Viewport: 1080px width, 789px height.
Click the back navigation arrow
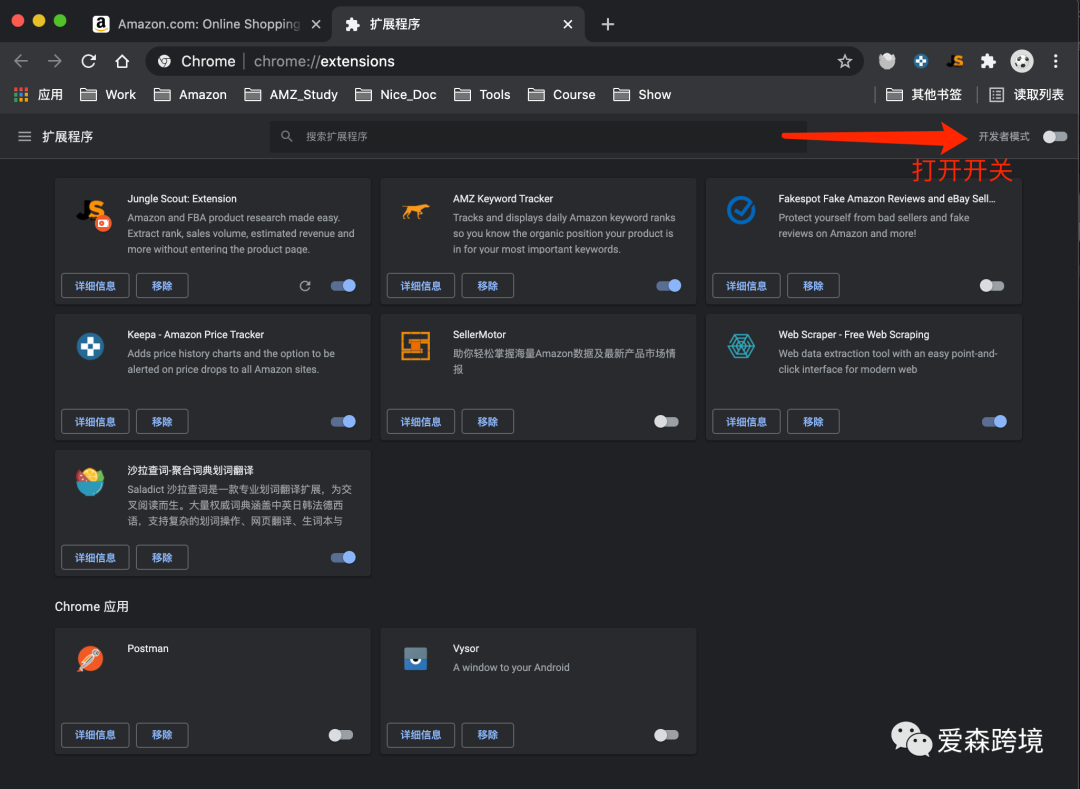click(x=21, y=61)
